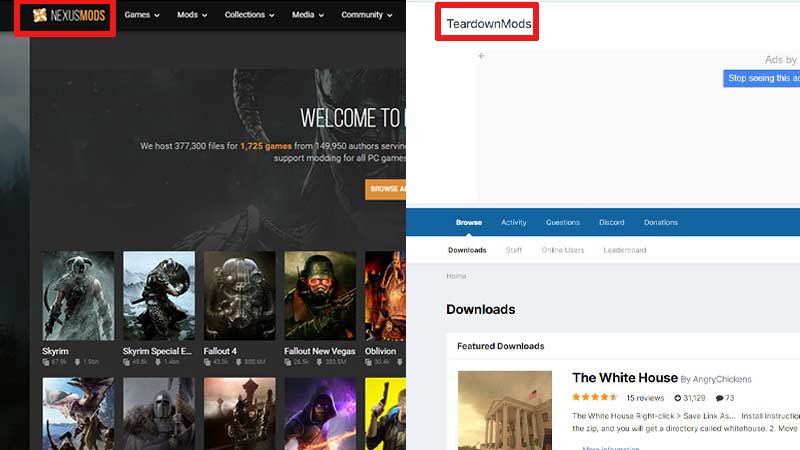This screenshot has height=450, width=800.
Task: Open the Games dropdown menu
Action: pos(142,15)
